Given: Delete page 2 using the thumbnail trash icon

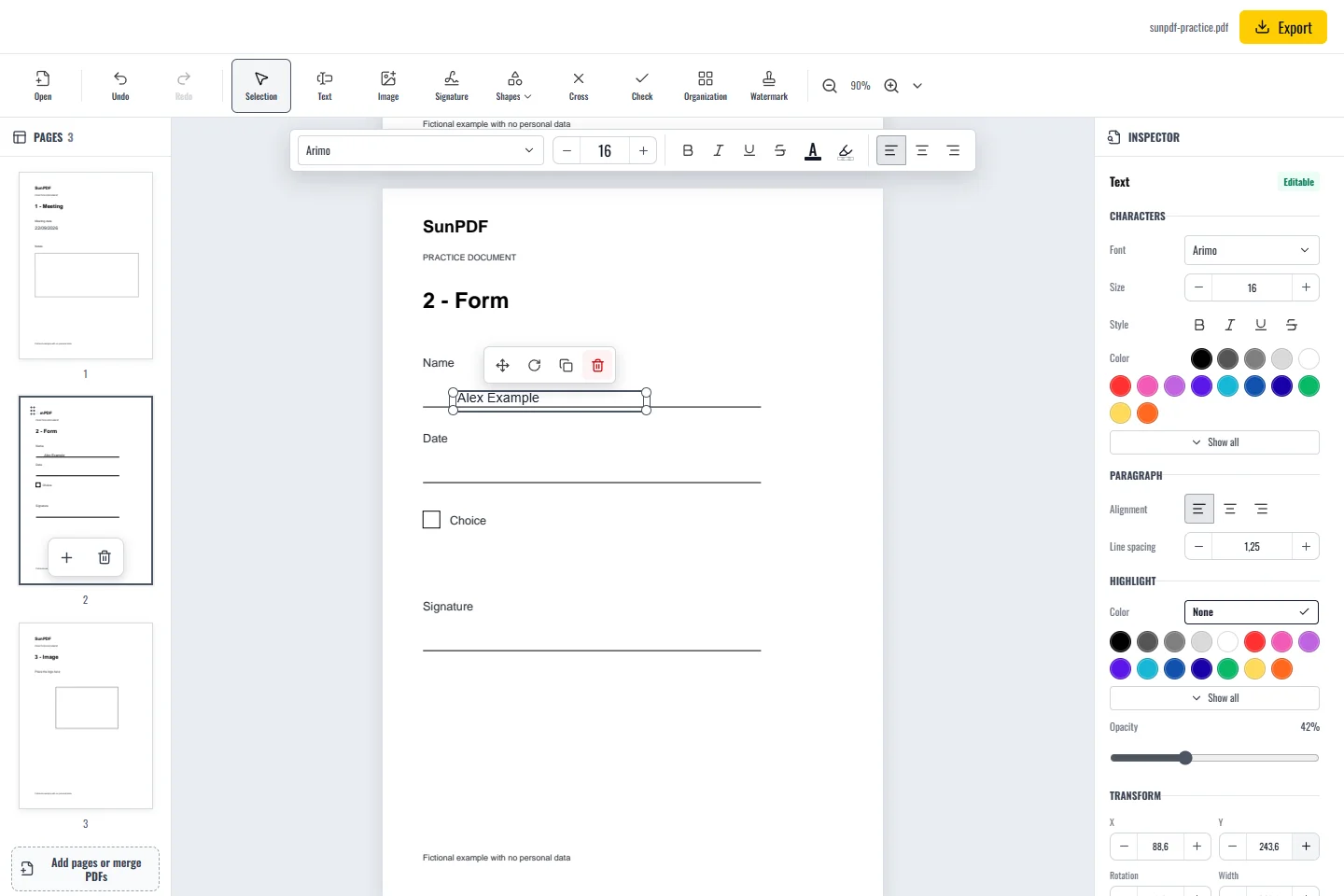Looking at the screenshot, I should click(105, 557).
